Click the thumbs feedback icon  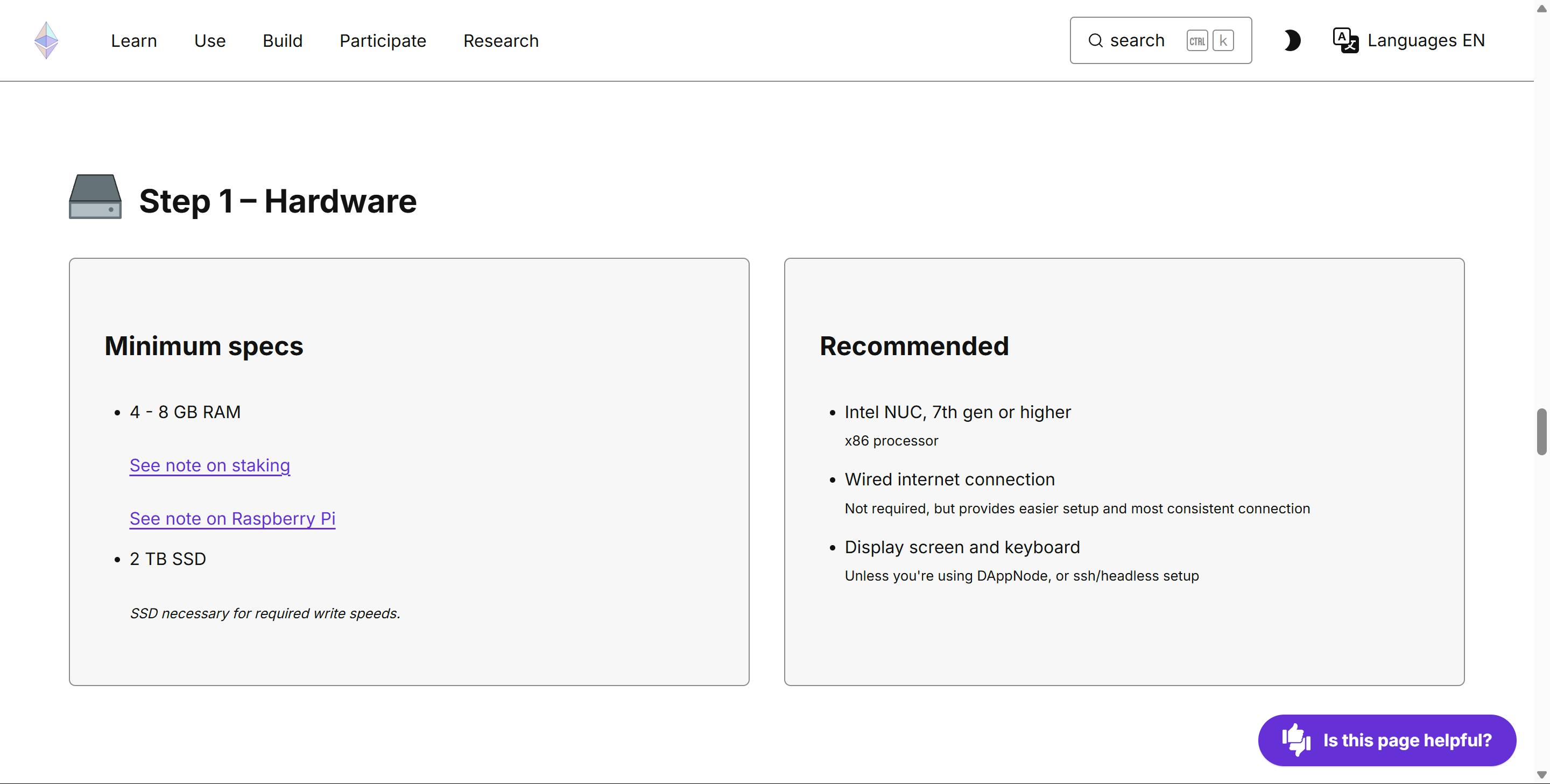(x=1295, y=739)
